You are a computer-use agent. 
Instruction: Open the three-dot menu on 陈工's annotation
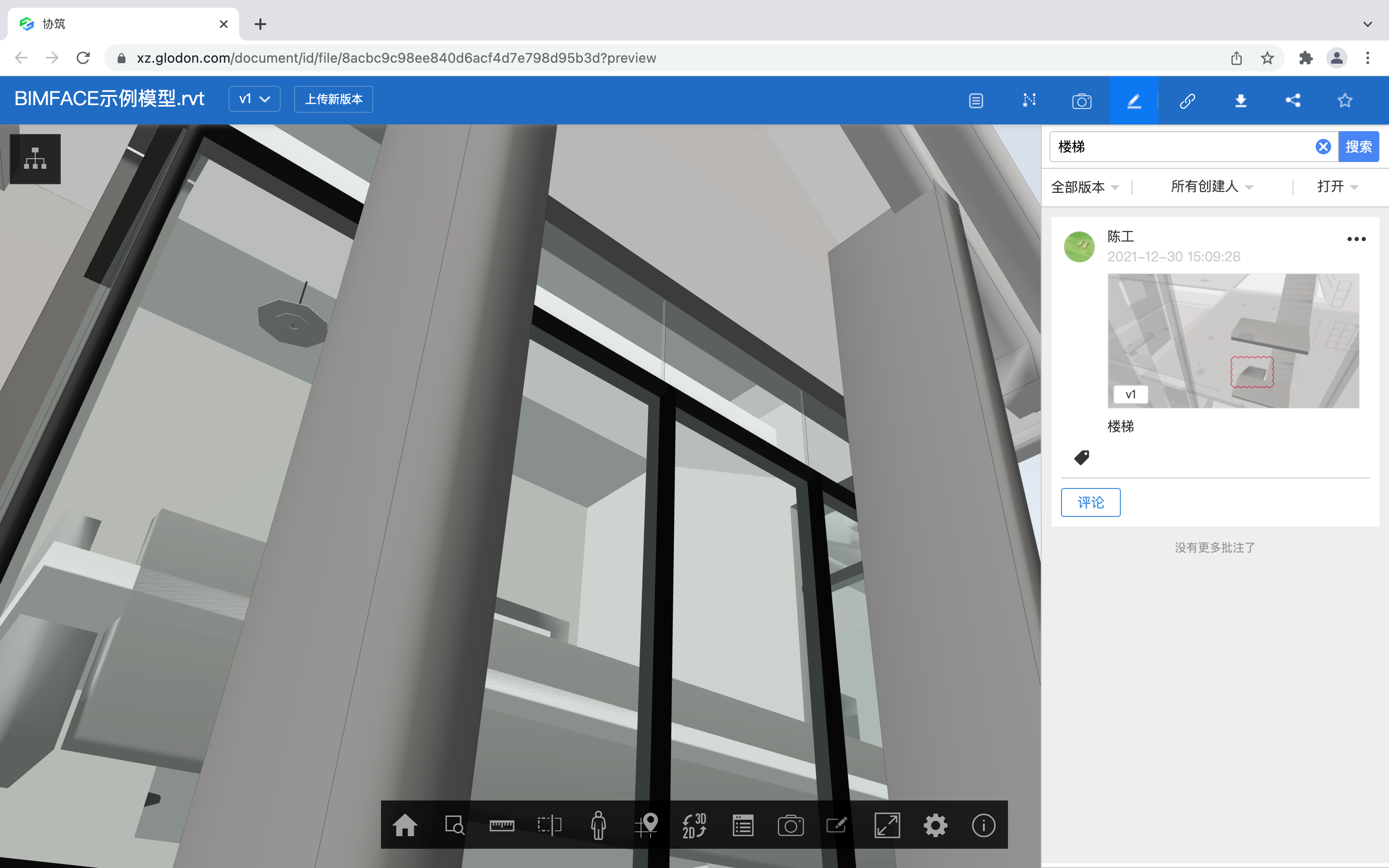click(1356, 239)
